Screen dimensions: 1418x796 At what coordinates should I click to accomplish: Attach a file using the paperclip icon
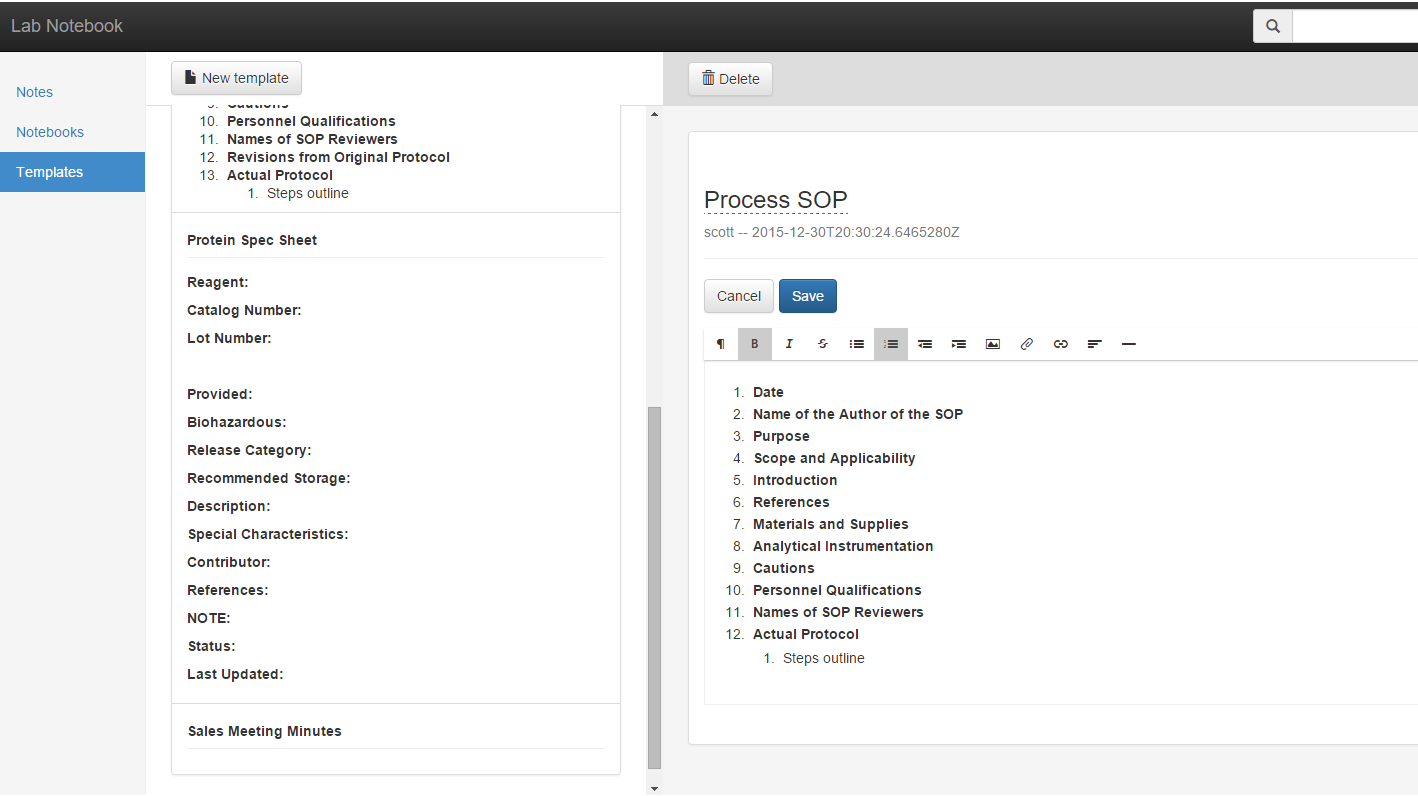pos(1026,343)
